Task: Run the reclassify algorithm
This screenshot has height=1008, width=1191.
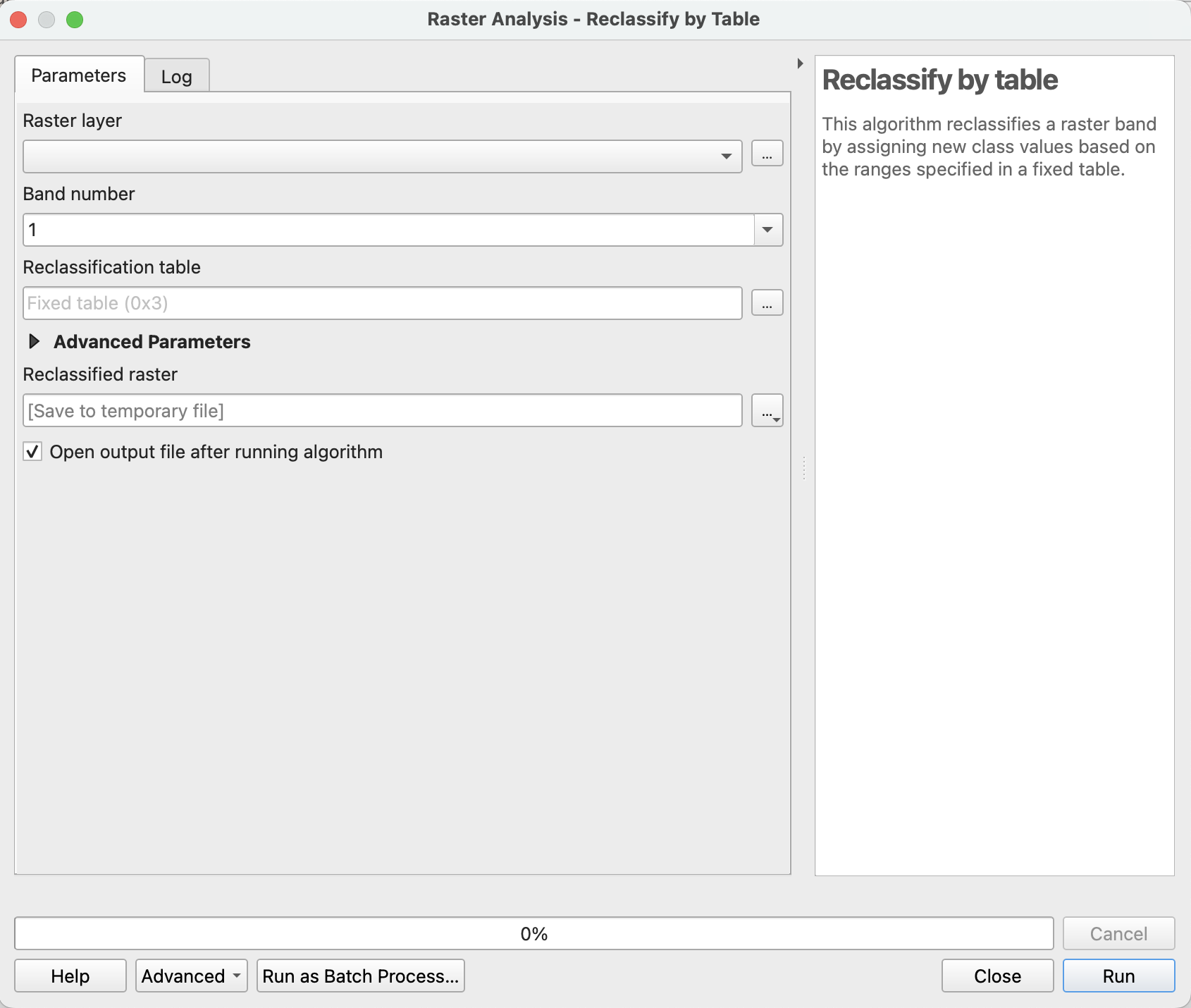Action: tap(1118, 976)
